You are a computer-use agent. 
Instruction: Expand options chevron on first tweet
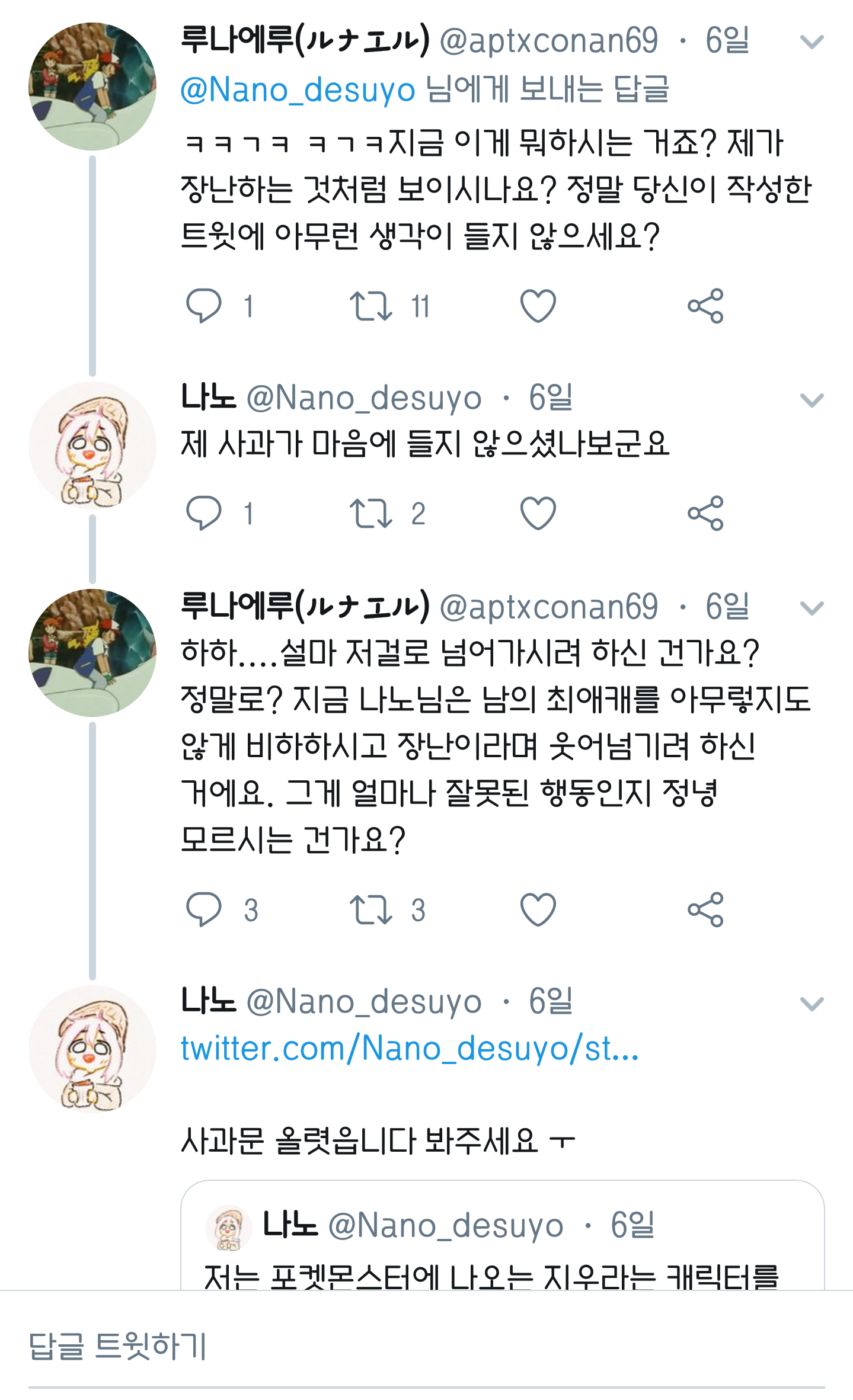tap(812, 42)
